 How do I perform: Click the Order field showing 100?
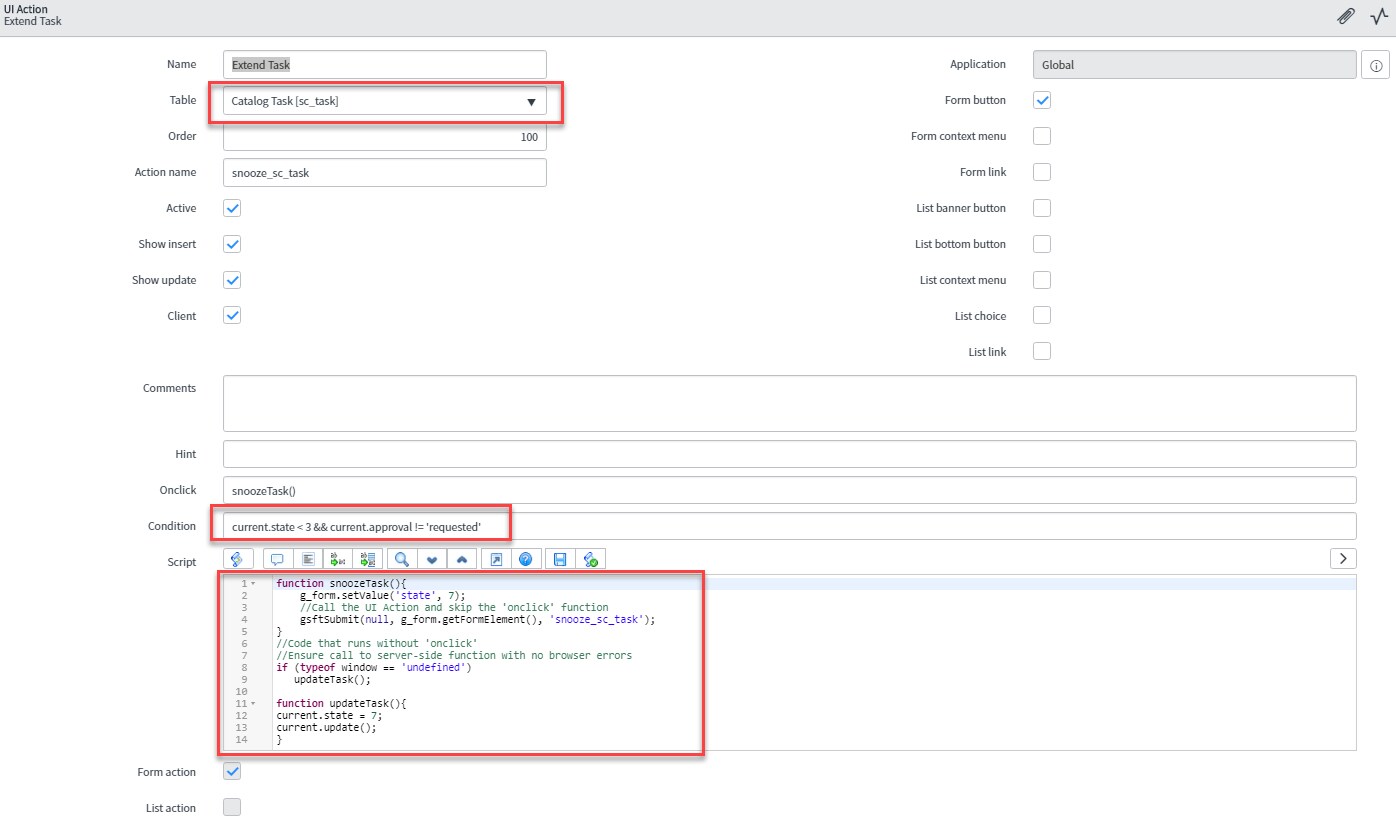pos(385,137)
